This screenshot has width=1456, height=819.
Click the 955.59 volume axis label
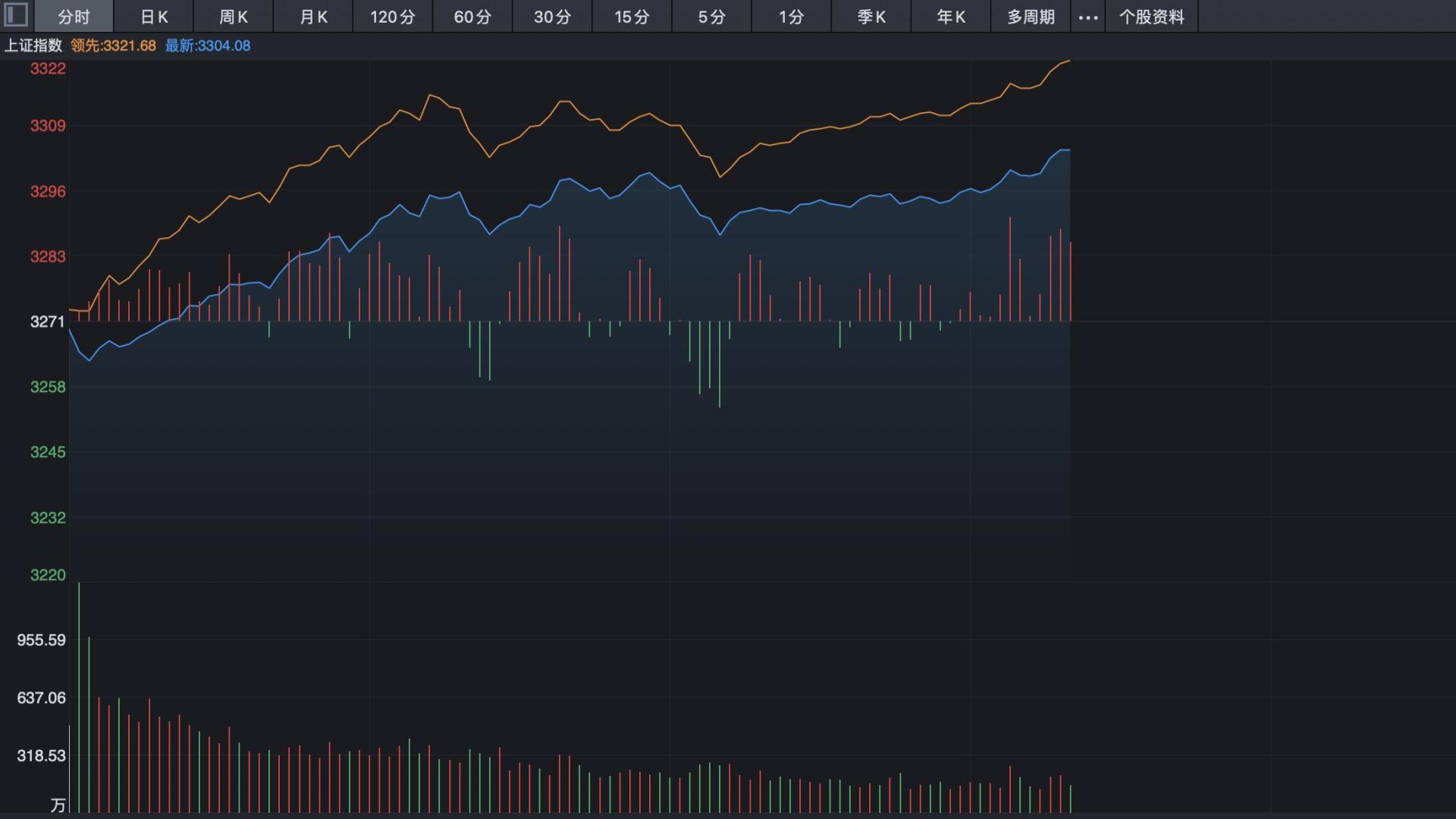pos(42,640)
